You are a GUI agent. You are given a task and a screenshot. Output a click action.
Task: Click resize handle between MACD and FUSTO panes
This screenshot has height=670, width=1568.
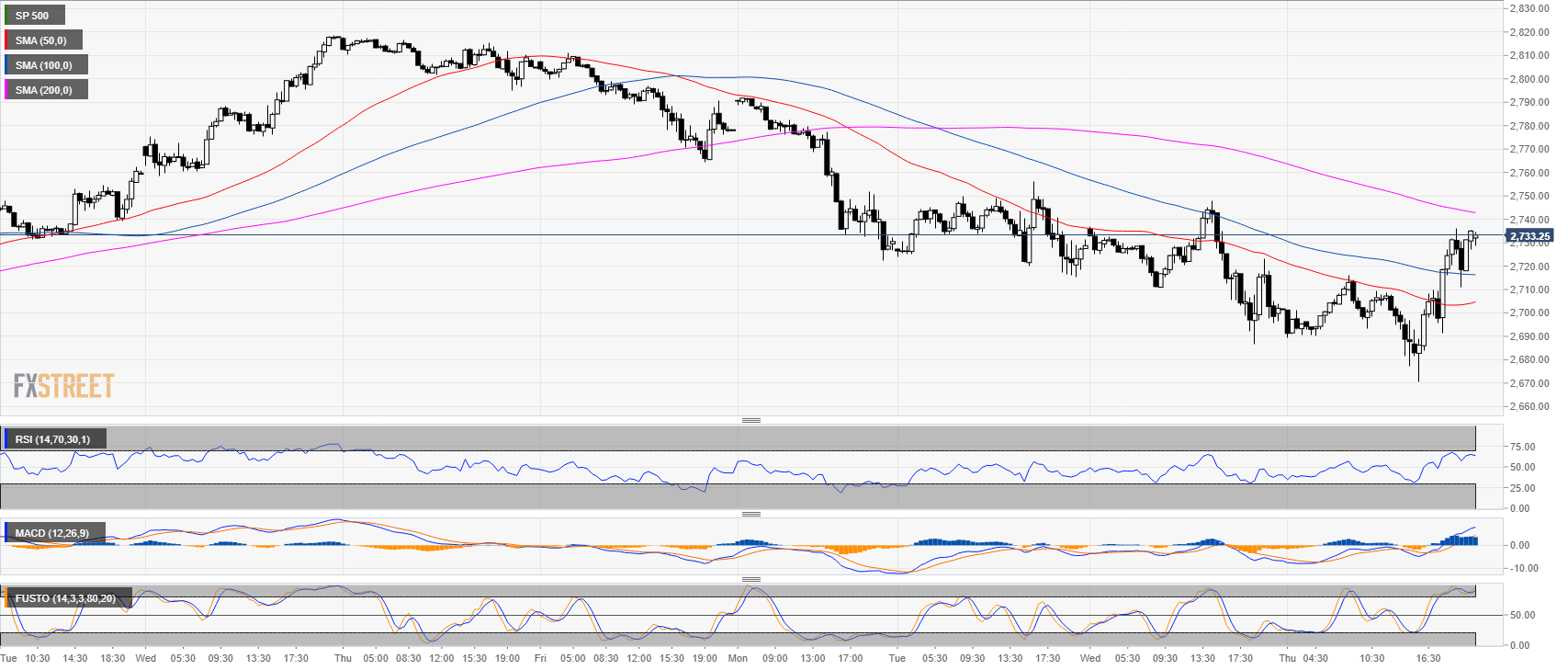point(750,579)
